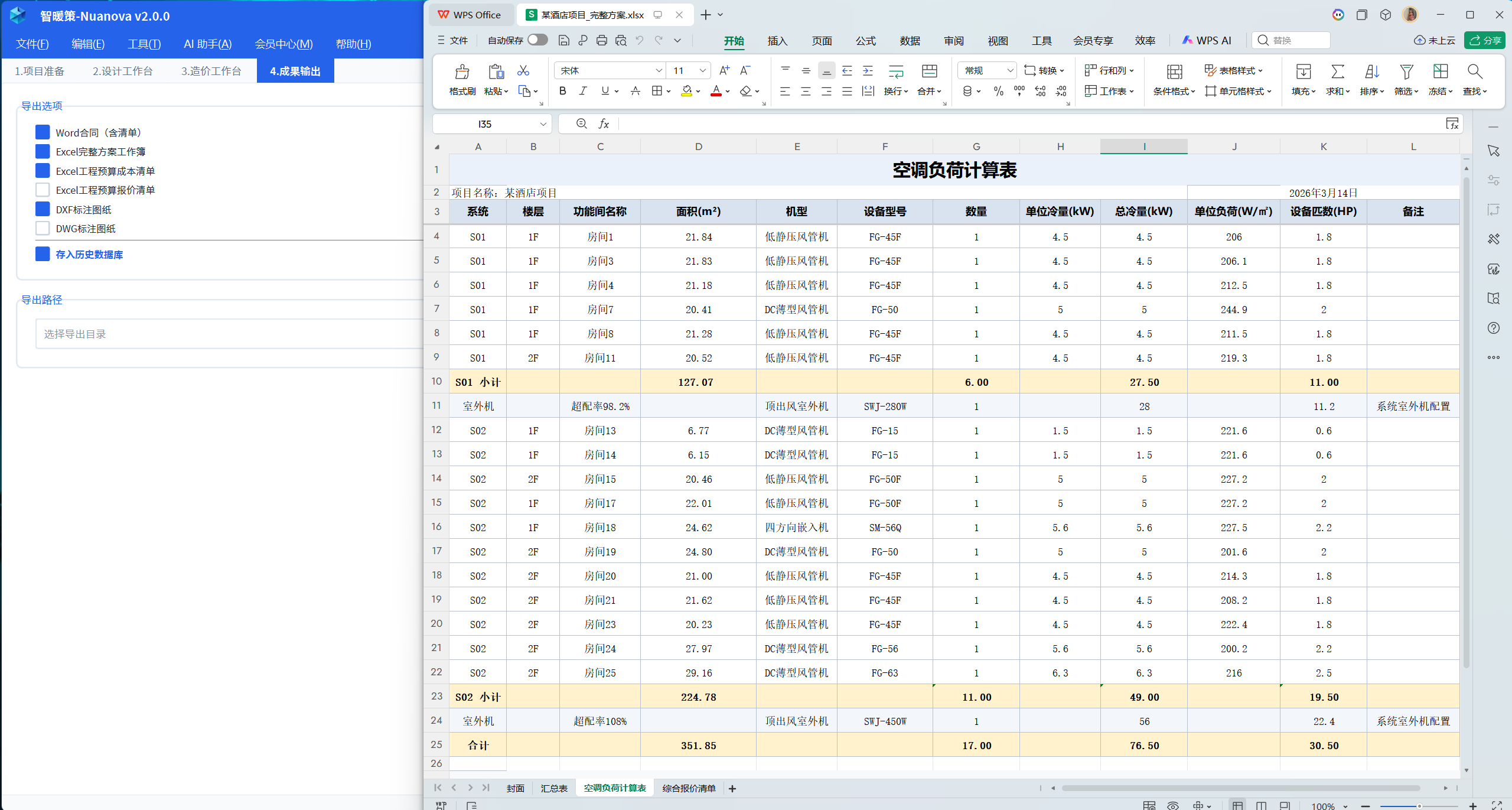This screenshot has height=810, width=1512.
Task: Check the DWG标注图纸 export option
Action: 43,228
